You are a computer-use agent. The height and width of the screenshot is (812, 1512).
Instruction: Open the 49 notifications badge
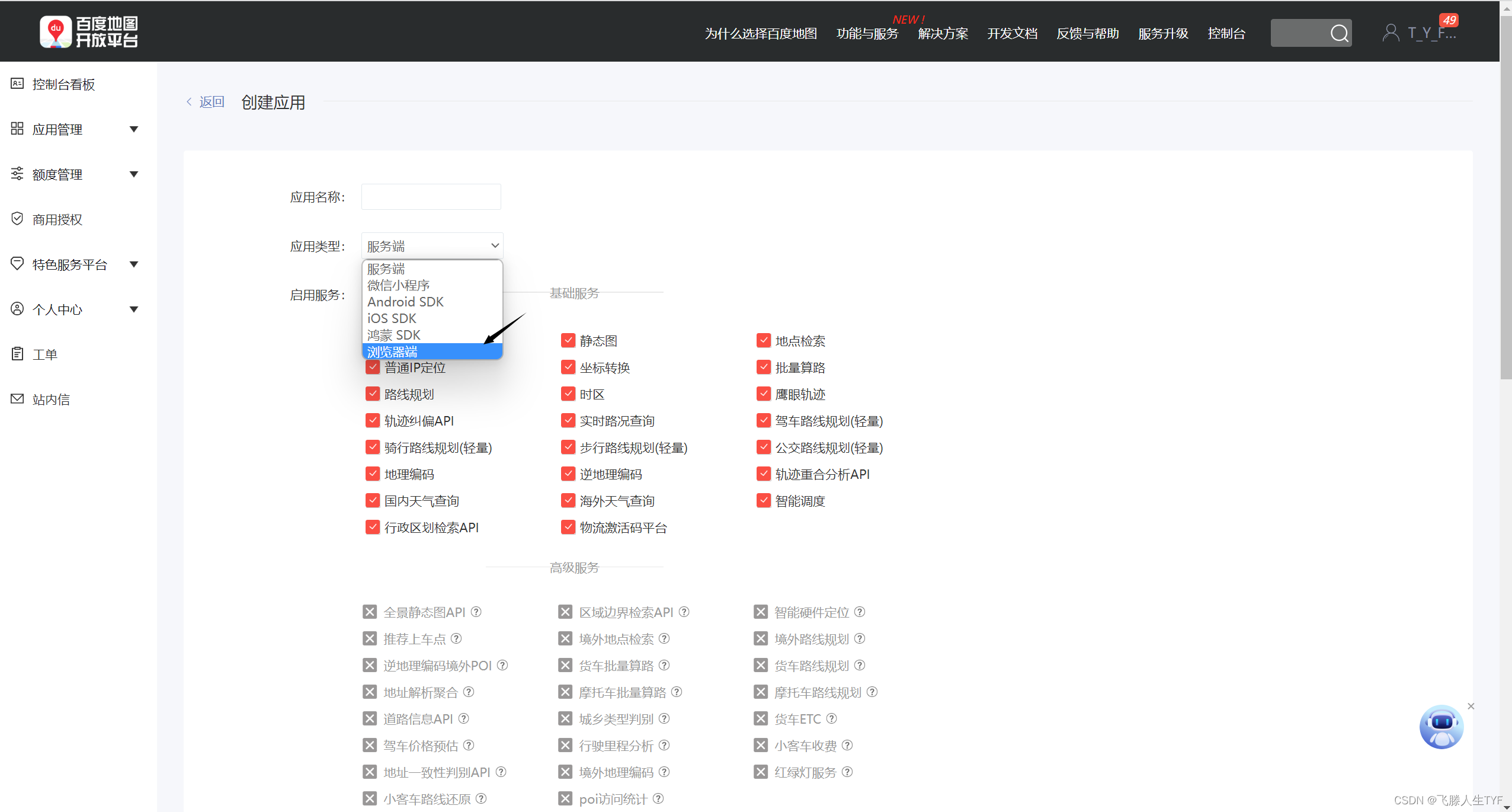tap(1449, 20)
